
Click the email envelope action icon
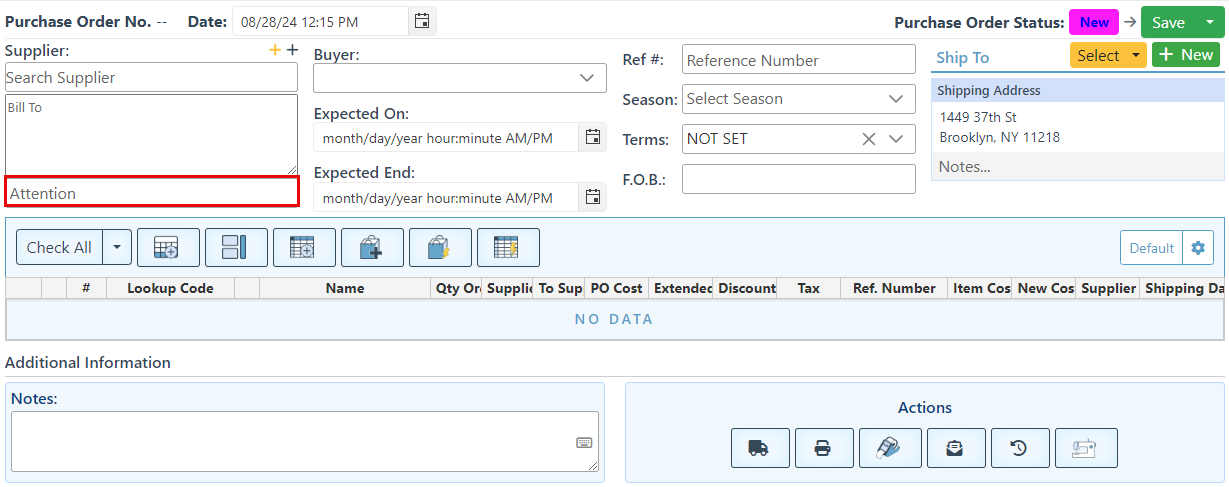pos(955,448)
